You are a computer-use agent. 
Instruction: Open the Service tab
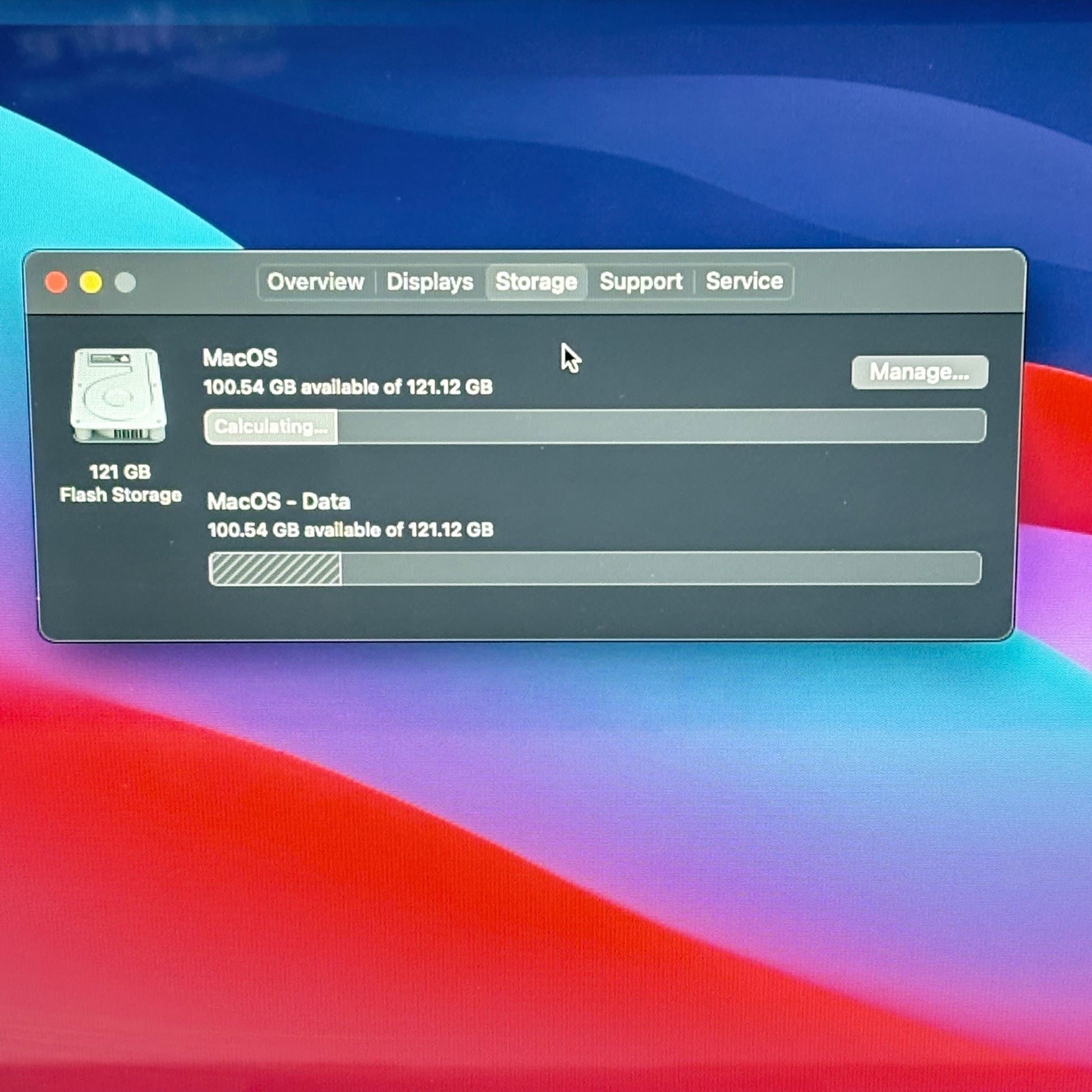point(744,281)
